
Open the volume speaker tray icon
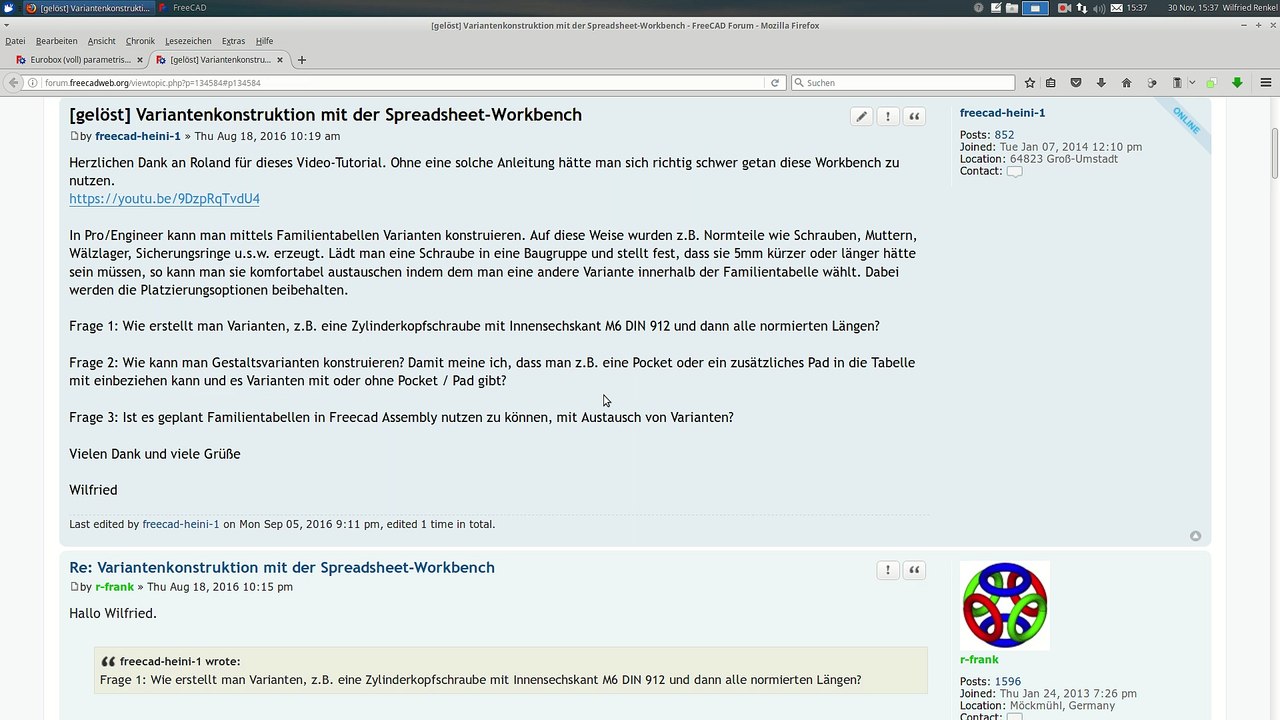[1099, 8]
